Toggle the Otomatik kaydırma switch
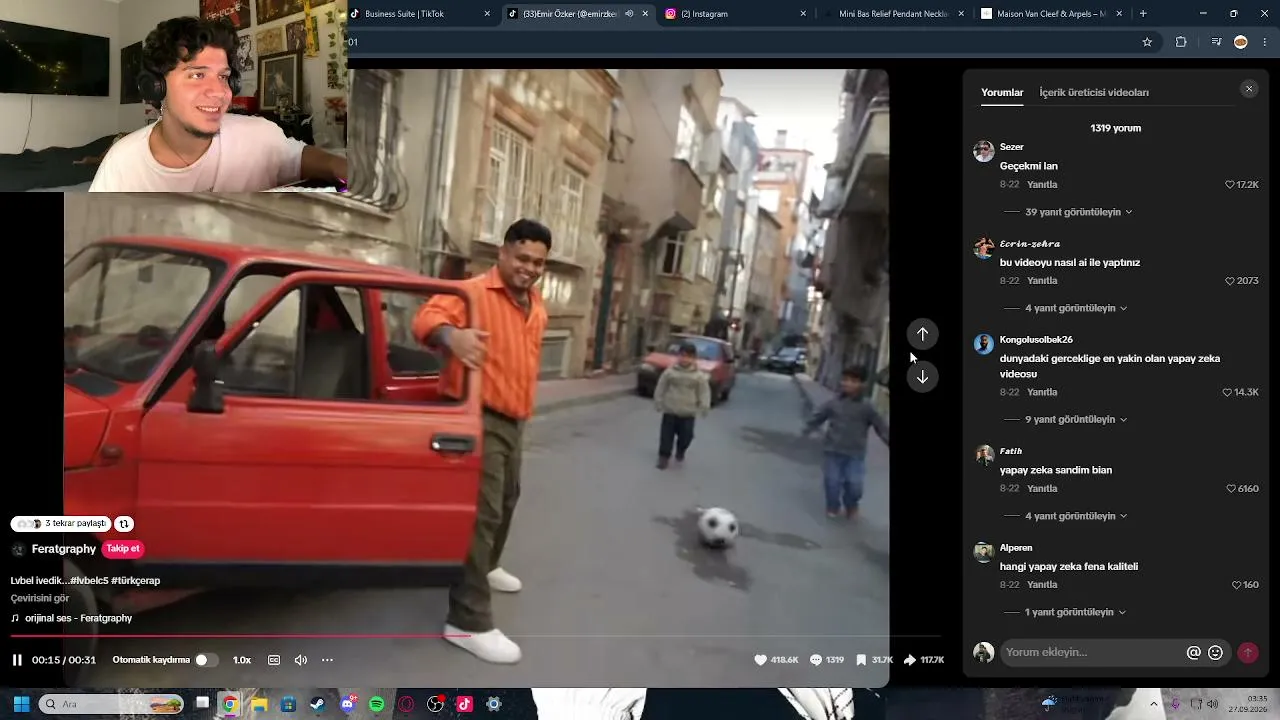 tap(206, 660)
